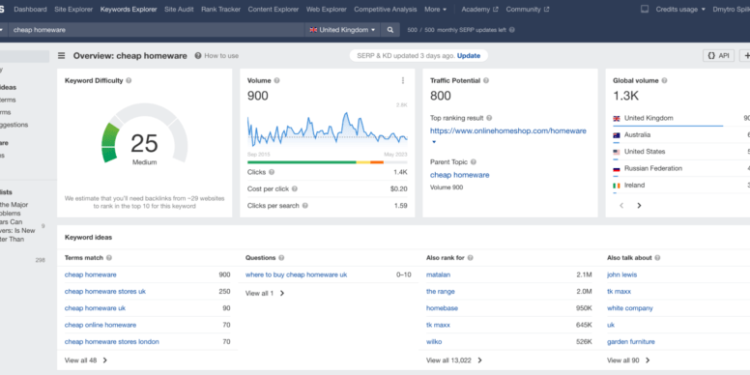Open white company keyword link
This screenshot has width=750, height=375.
(x=630, y=308)
